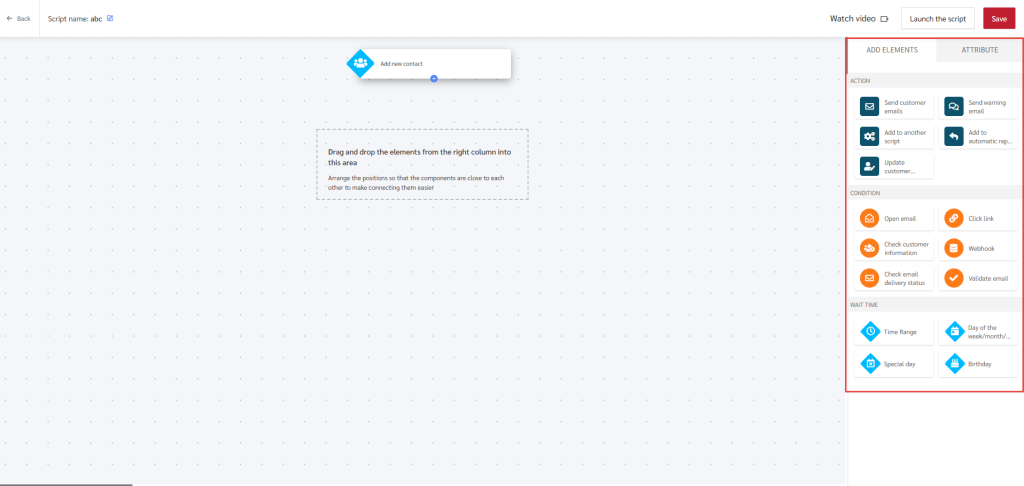This screenshot has width=1024, height=486.
Task: Click the Update customer icon
Action: tap(869, 166)
